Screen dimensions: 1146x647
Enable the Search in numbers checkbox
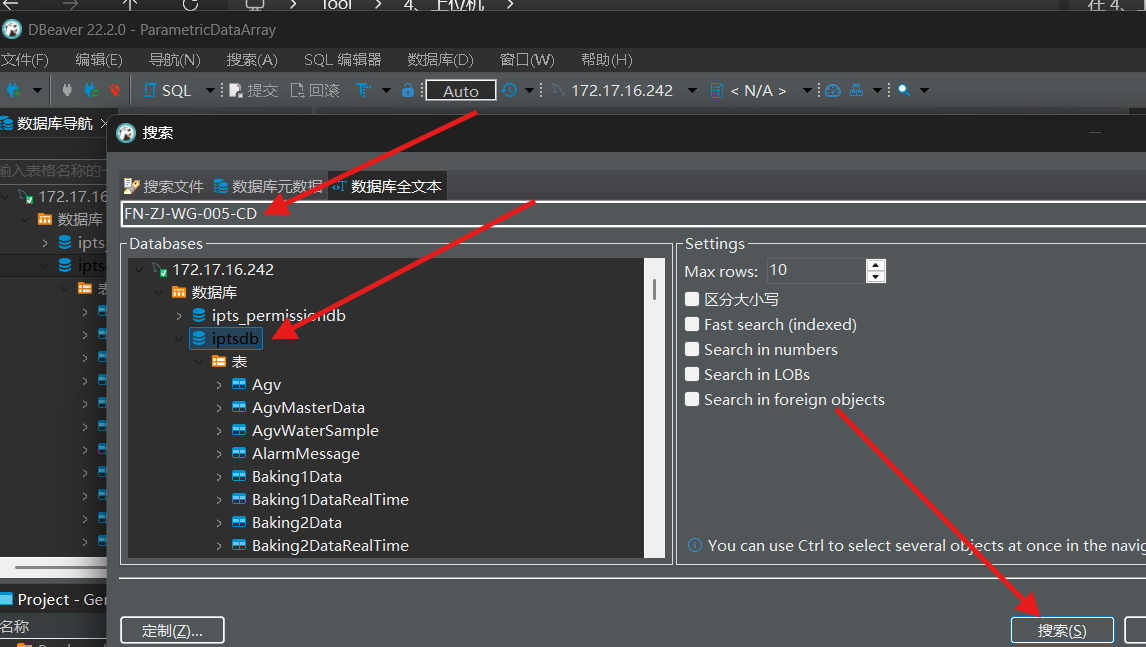[x=691, y=349]
